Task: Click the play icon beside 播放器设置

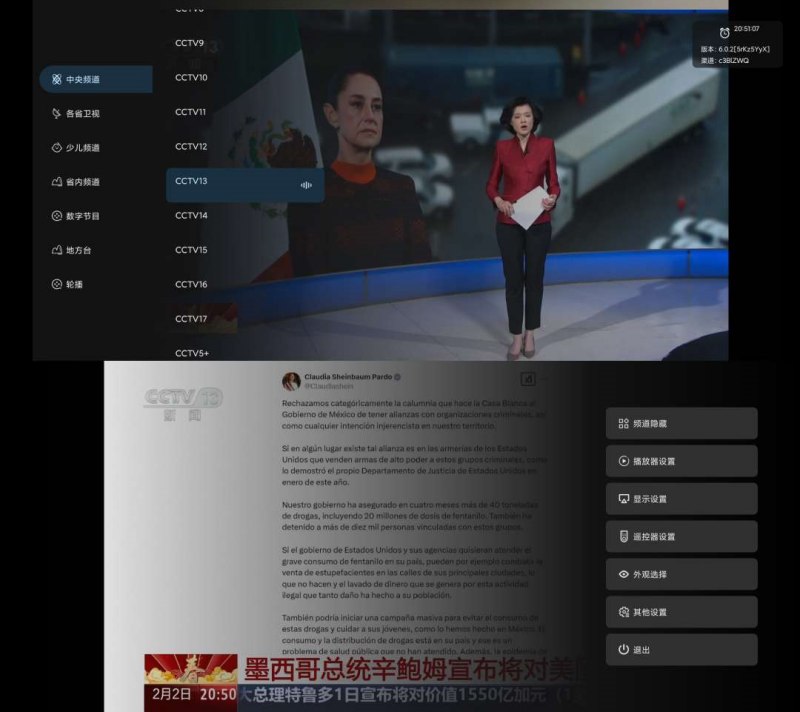Action: [622, 461]
